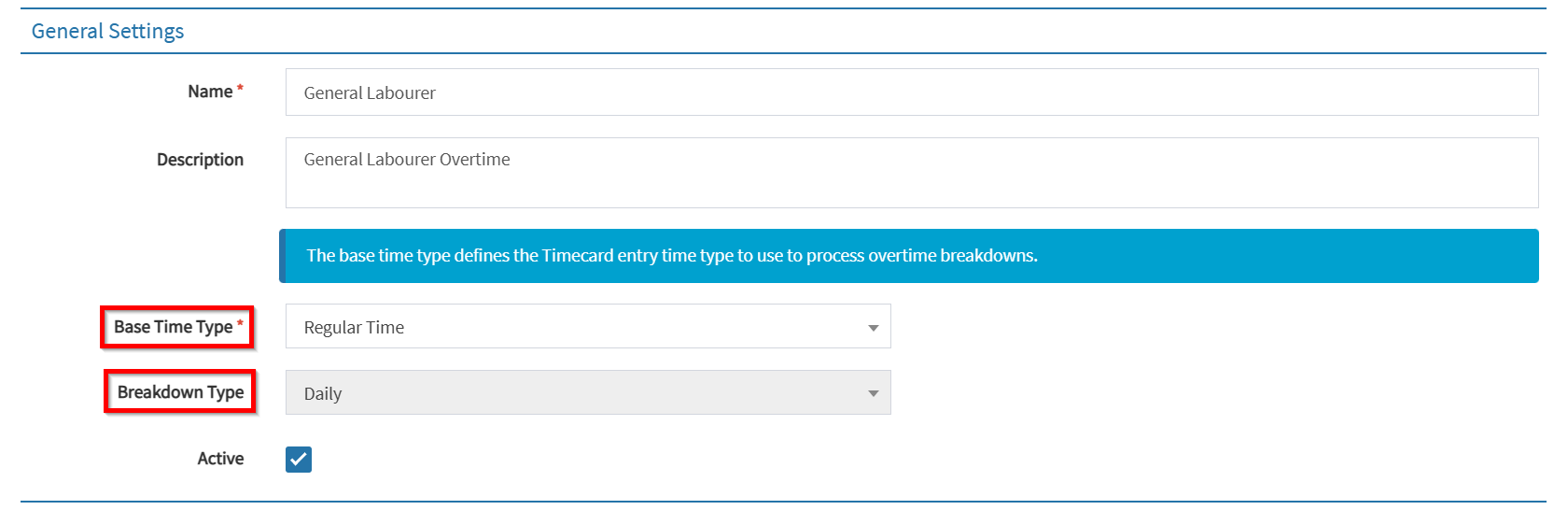Click the Base Time Type label
1568x510 pixels.
173,327
